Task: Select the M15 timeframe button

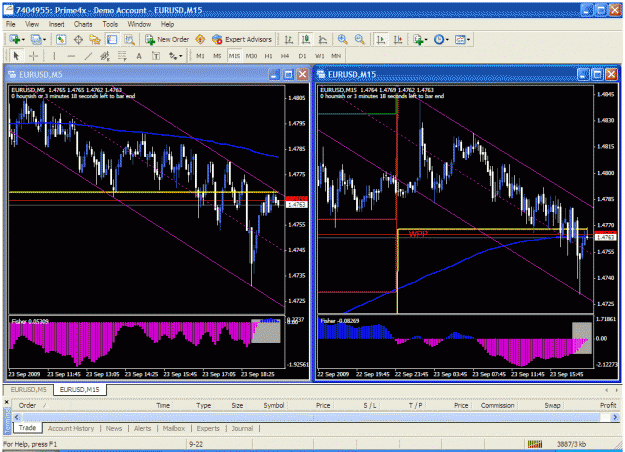Action: coord(234,56)
